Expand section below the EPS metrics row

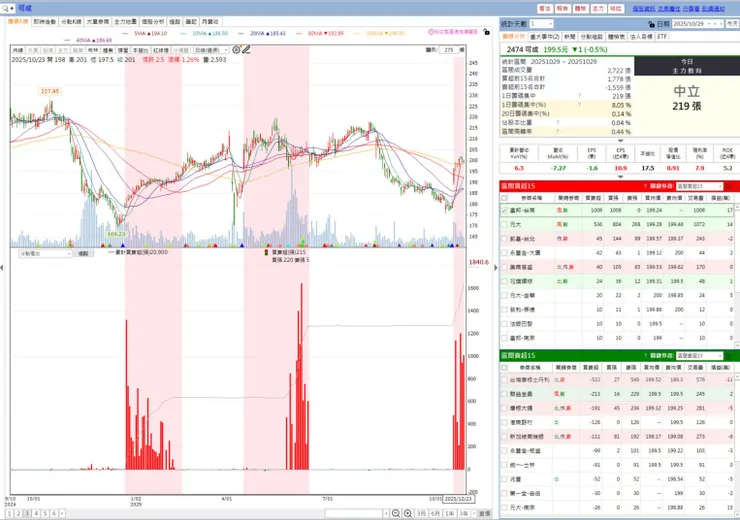620,177
